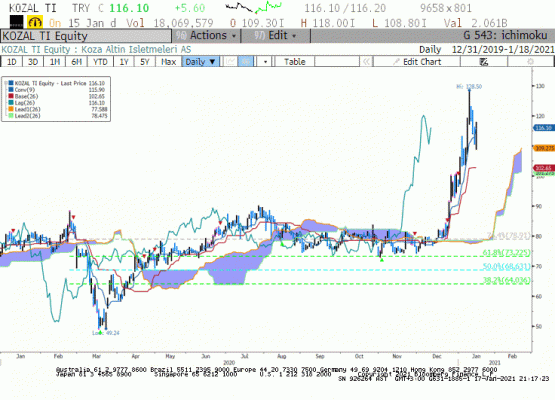Open the small arrow dropdown beside chart type

click(265, 62)
